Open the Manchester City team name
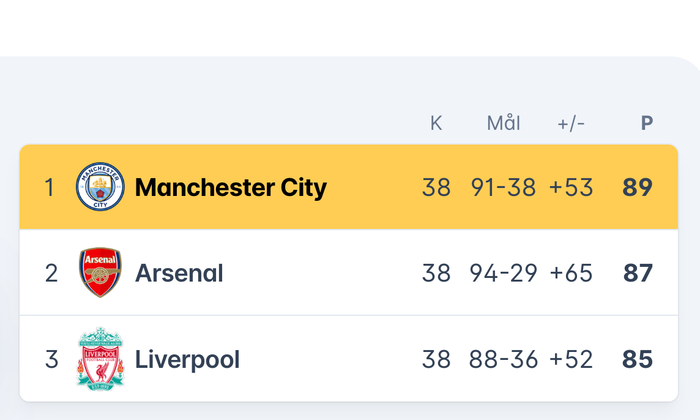Viewport: 700px width, 420px height. pos(231,187)
